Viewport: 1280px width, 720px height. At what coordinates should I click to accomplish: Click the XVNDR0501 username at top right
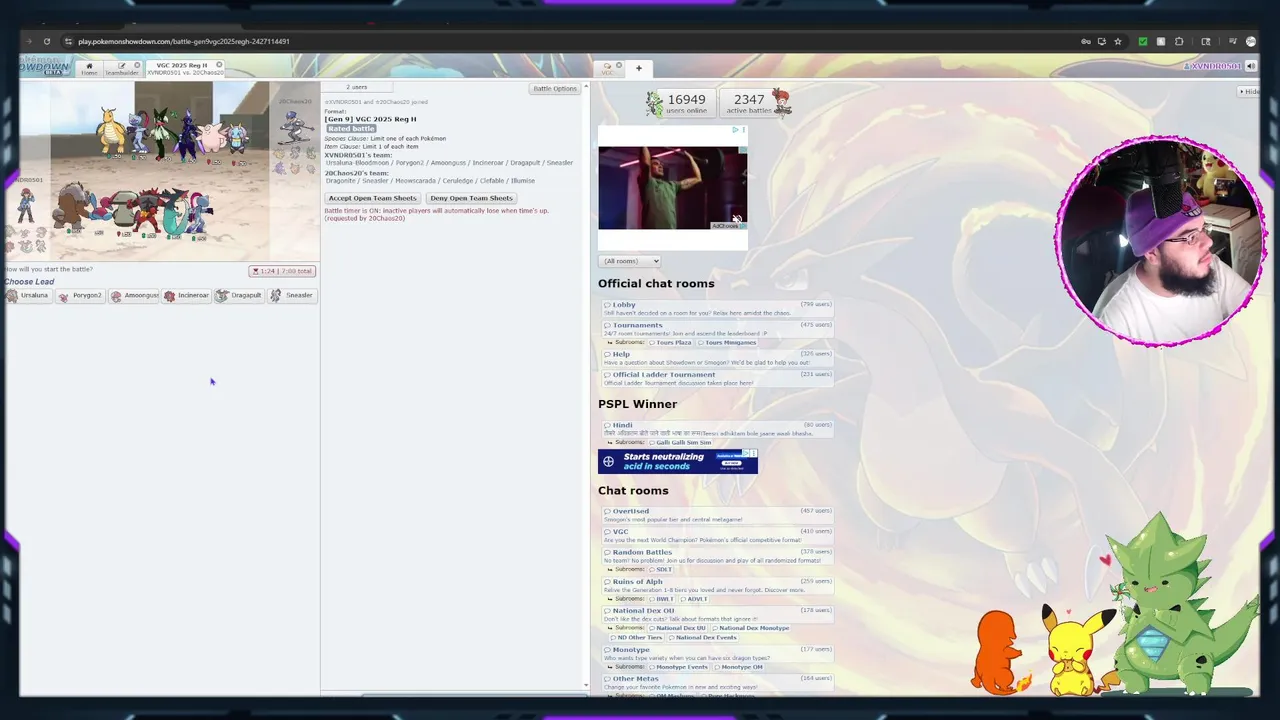pyautogui.click(x=1212, y=66)
